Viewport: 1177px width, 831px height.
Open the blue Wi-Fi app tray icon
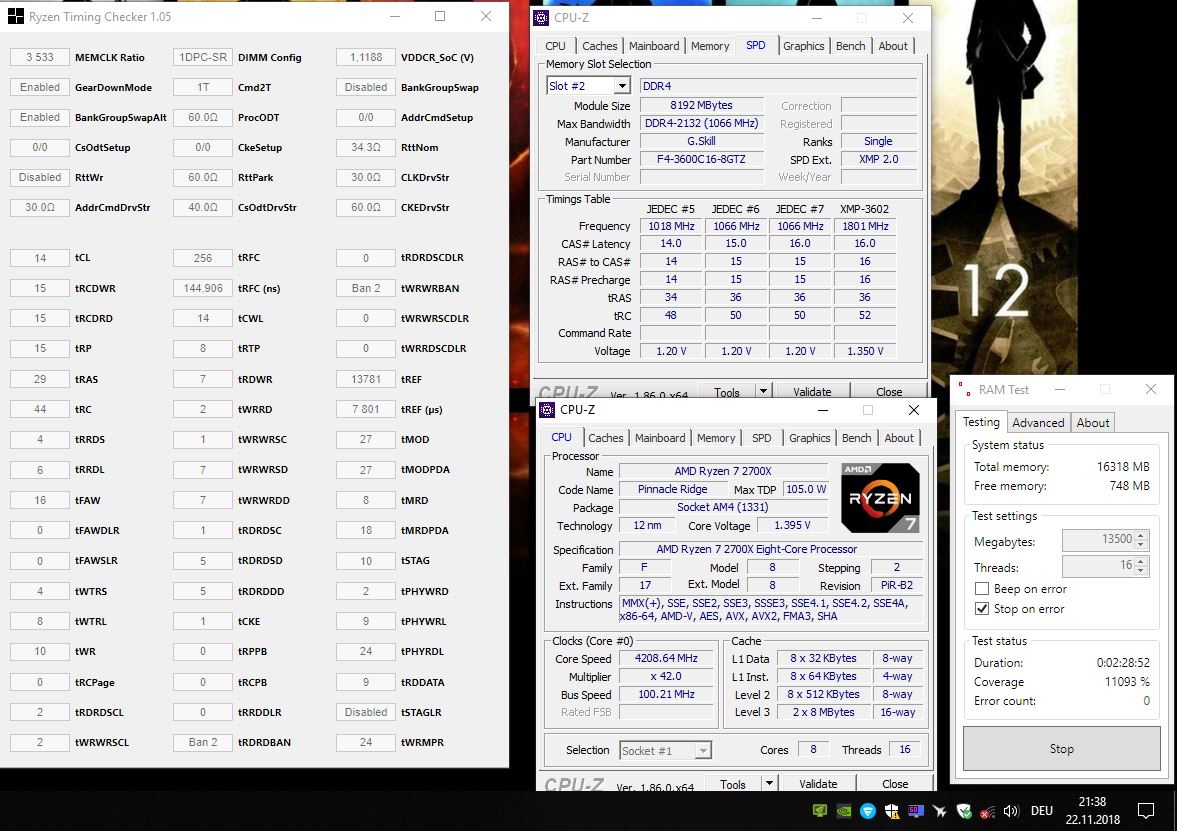(x=868, y=811)
